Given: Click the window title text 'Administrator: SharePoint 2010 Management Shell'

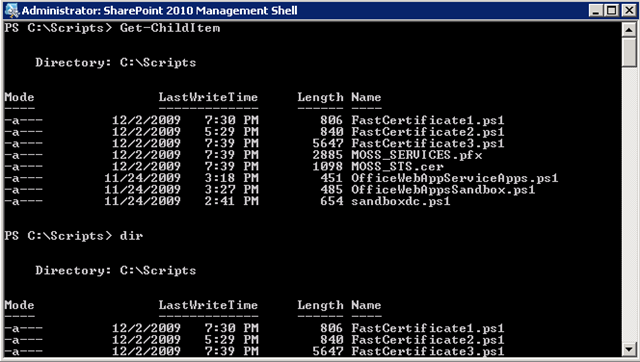Looking at the screenshot, I should coord(159,11).
